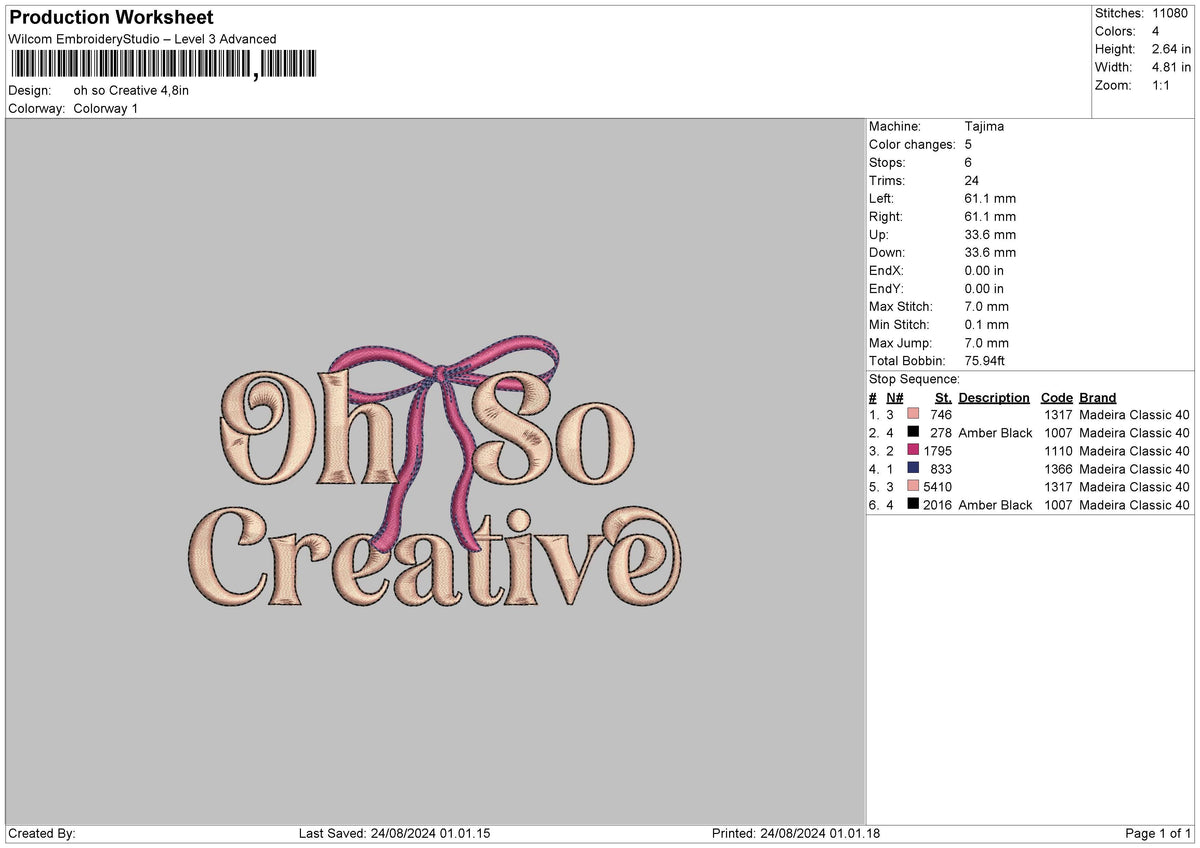This screenshot has height=848, width=1200.
Task: Click the magenta swatch with code 1110
Action: 913,451
